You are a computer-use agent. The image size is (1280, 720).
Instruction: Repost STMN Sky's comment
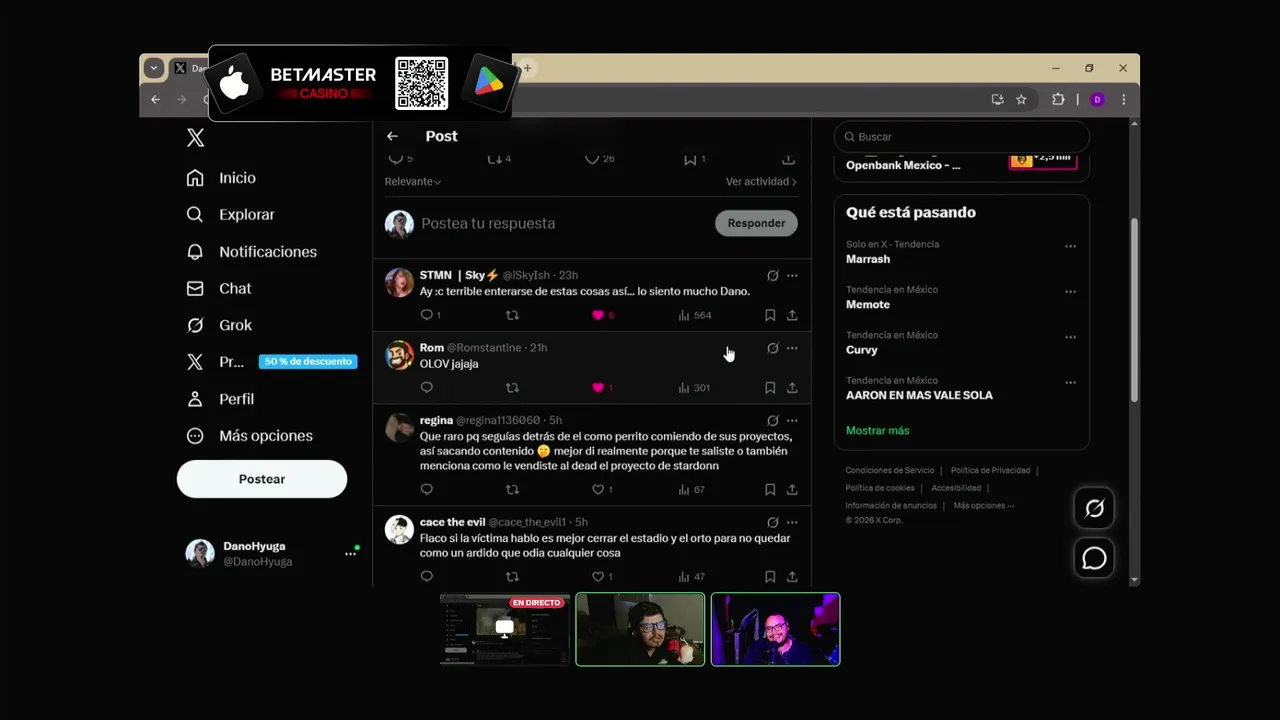pos(512,315)
